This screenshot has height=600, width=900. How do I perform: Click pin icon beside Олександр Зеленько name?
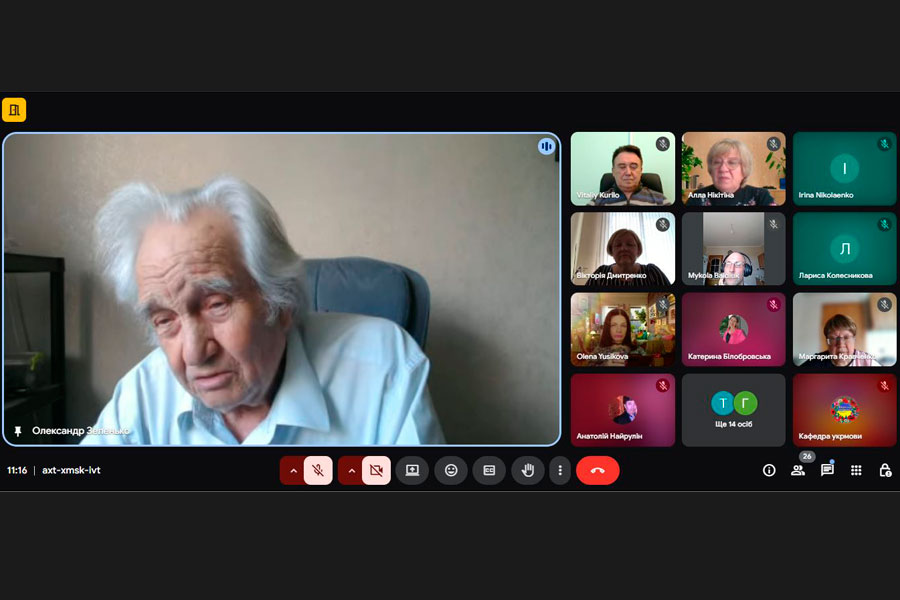coord(18,431)
